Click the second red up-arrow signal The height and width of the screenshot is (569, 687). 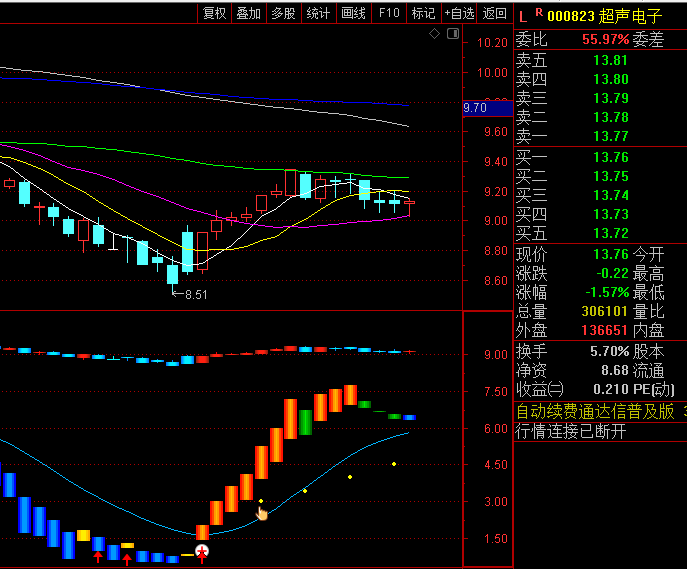tap(127, 559)
